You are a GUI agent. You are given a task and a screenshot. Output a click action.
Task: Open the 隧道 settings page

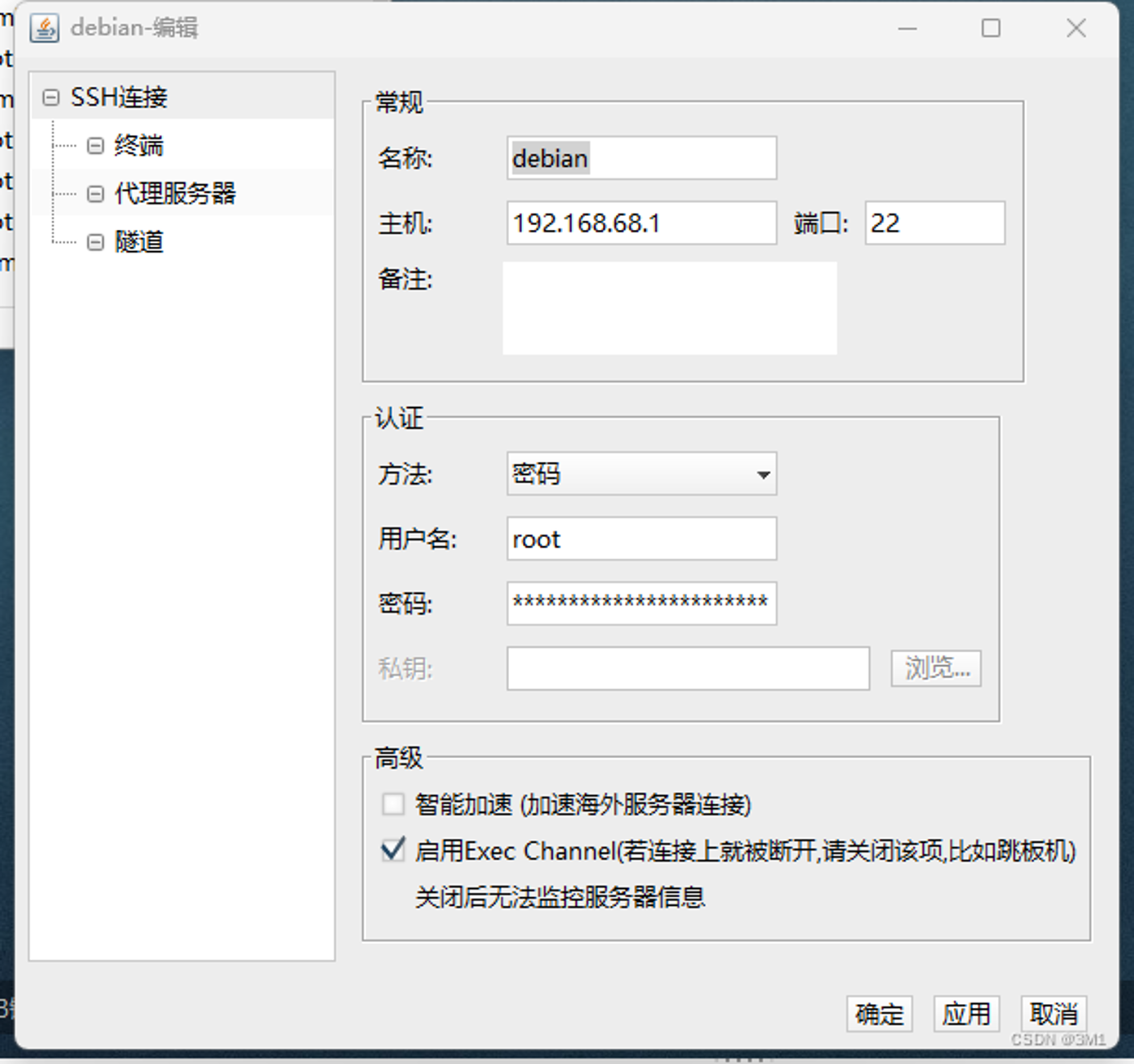(x=138, y=243)
